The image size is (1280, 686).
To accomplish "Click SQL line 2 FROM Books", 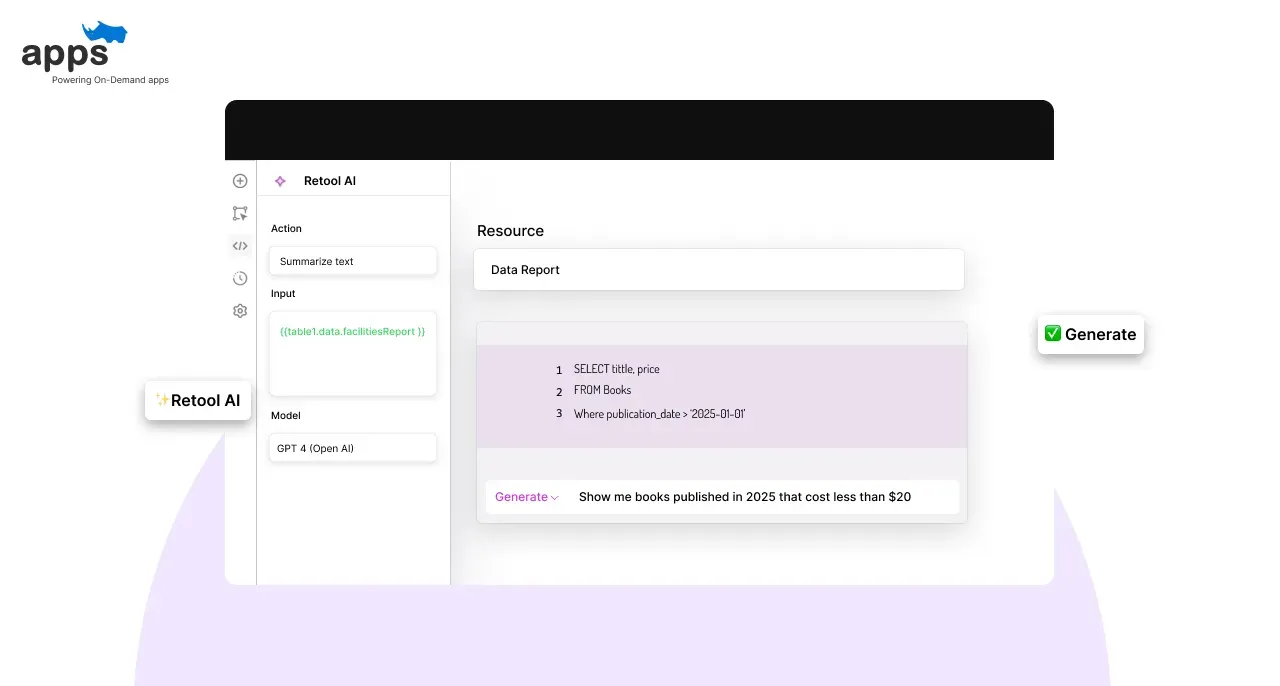I will click(603, 390).
